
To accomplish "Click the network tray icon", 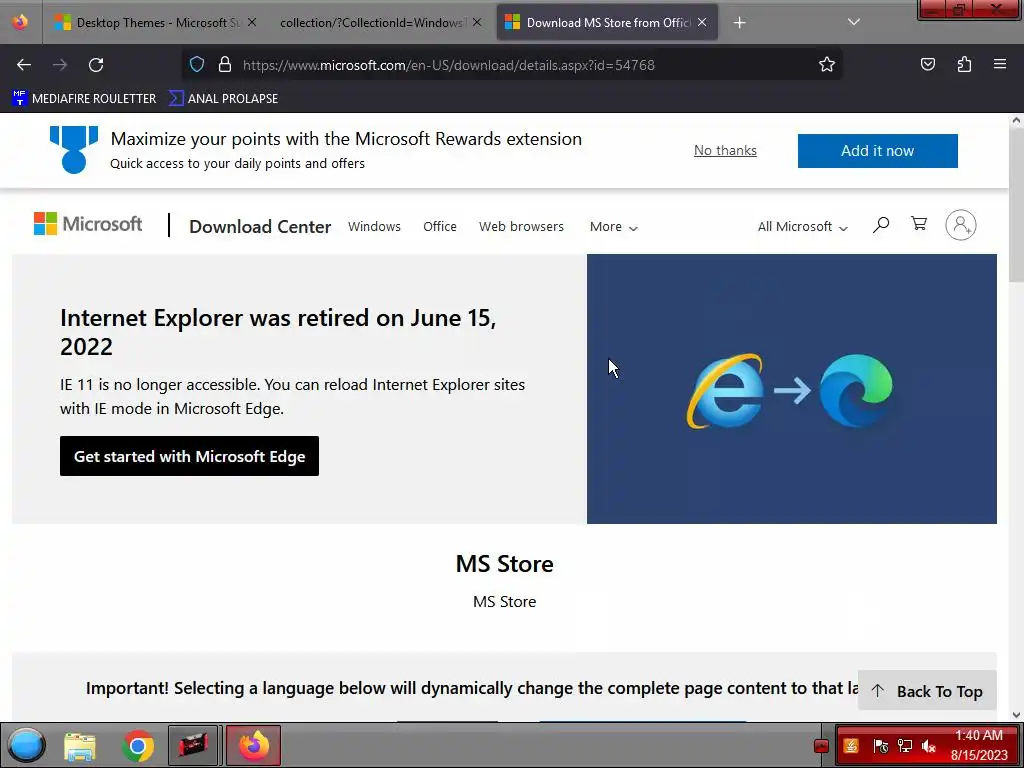I will (904, 746).
